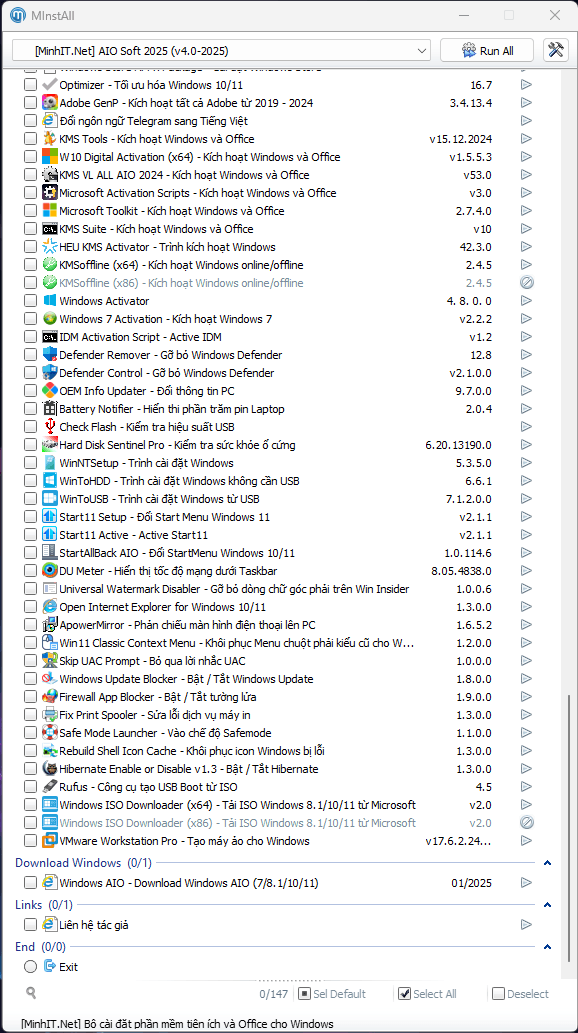Click the Firewall App Blocker icon
The image size is (578, 1033).
point(49,697)
